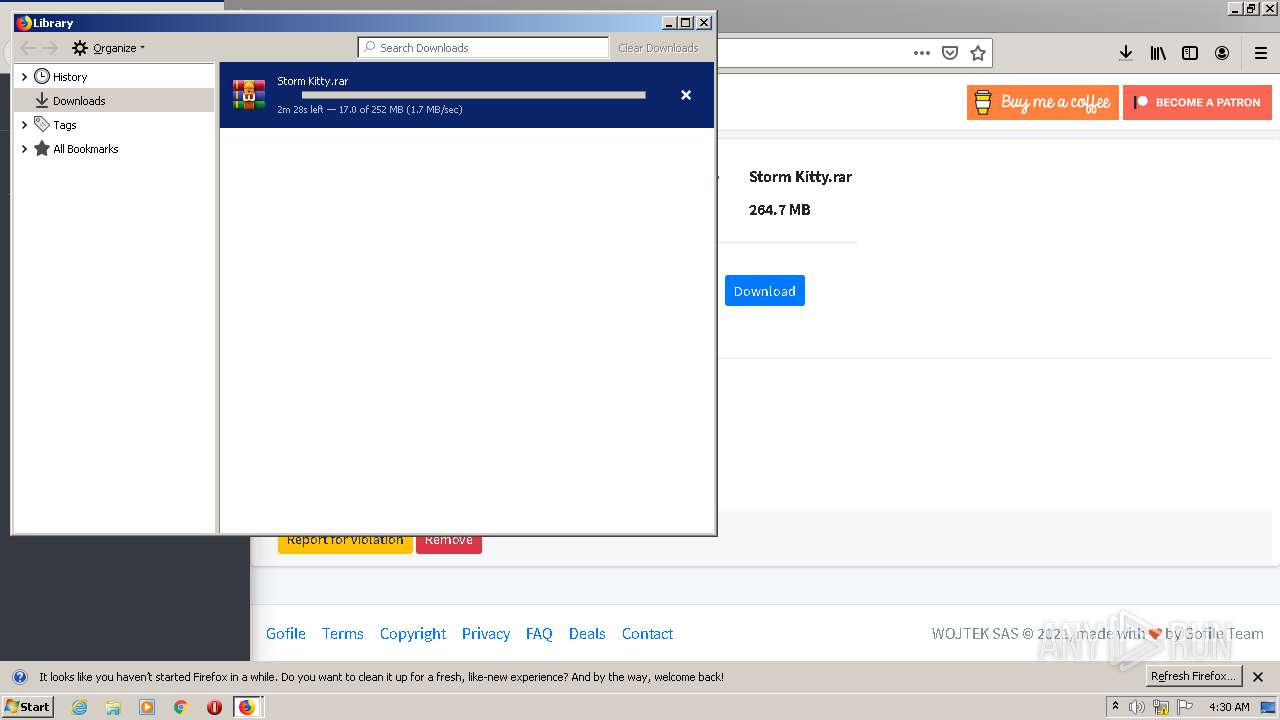Click the network tray icon
This screenshot has width=1280, height=720.
[1161, 707]
